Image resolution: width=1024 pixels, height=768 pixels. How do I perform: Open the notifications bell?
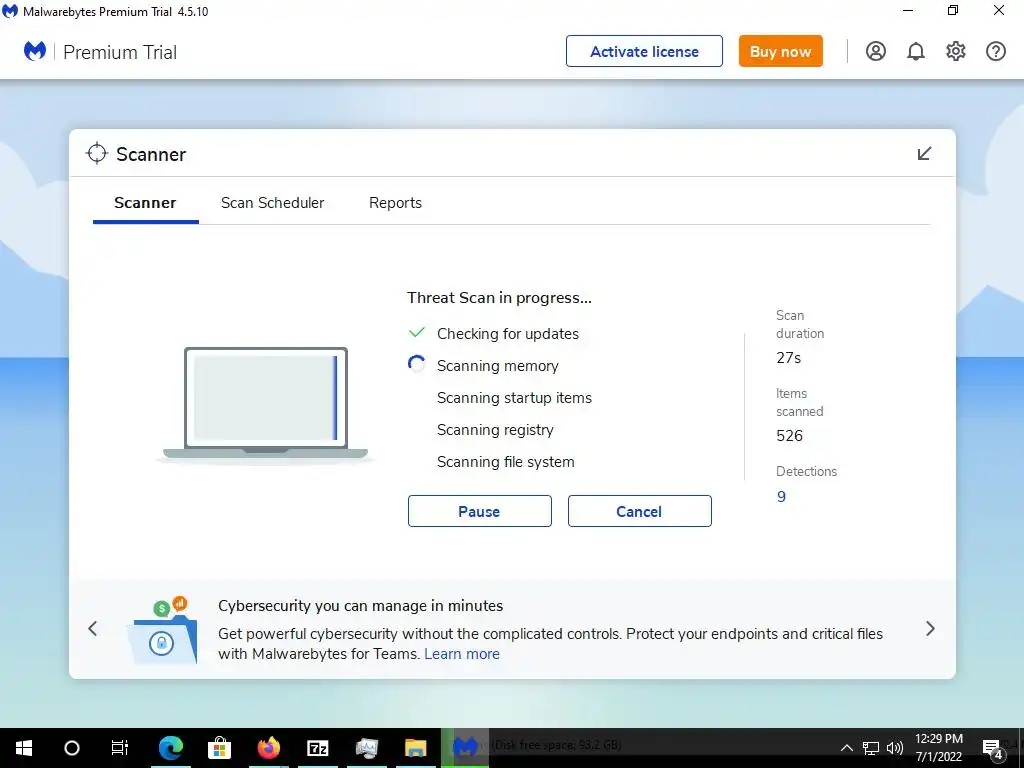tap(916, 51)
